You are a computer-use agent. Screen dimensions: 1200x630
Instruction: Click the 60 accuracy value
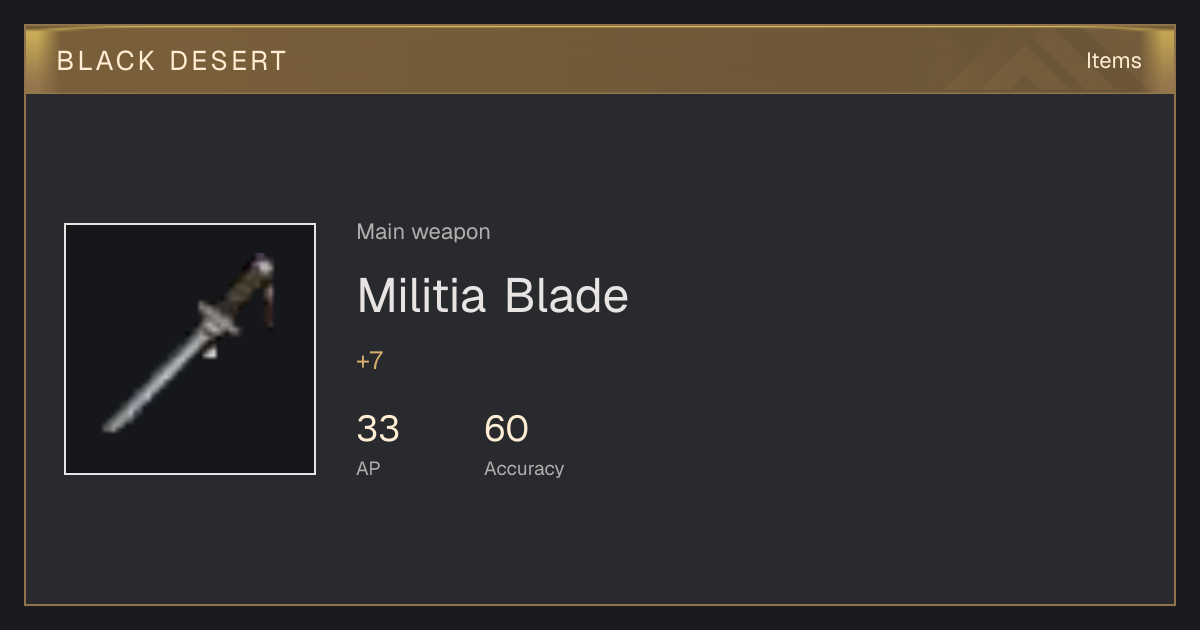[x=506, y=429]
